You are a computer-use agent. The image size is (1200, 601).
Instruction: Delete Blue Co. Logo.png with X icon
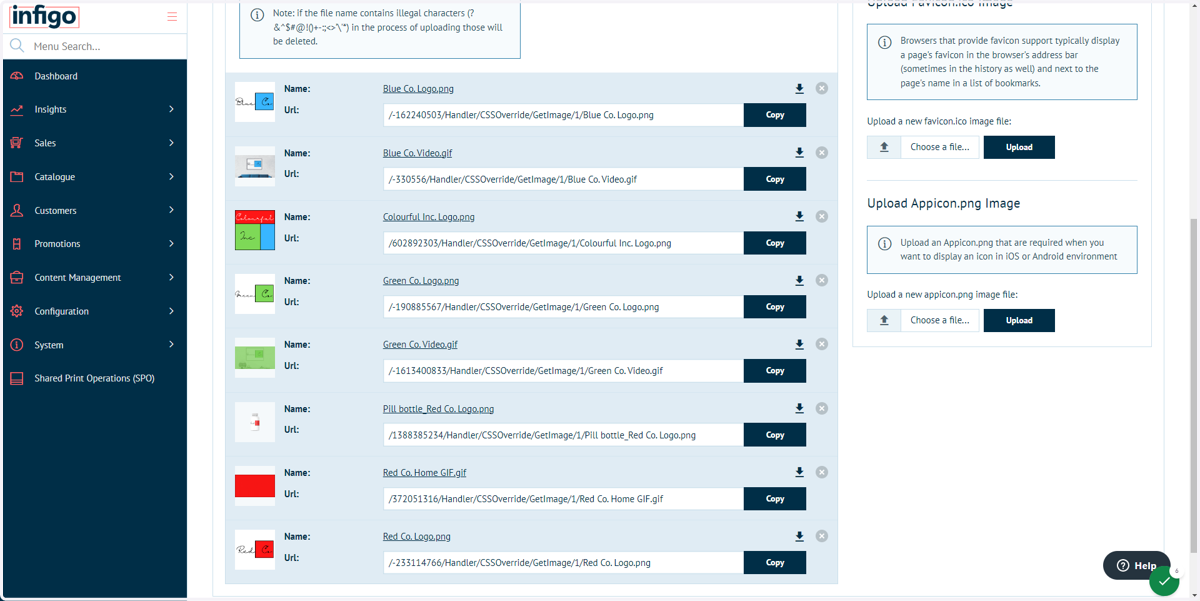[822, 88]
